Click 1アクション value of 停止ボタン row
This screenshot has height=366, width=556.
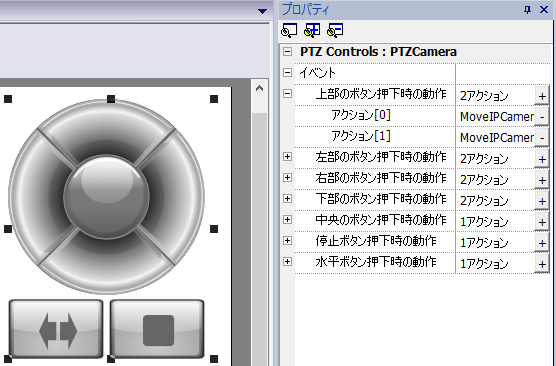(x=484, y=243)
